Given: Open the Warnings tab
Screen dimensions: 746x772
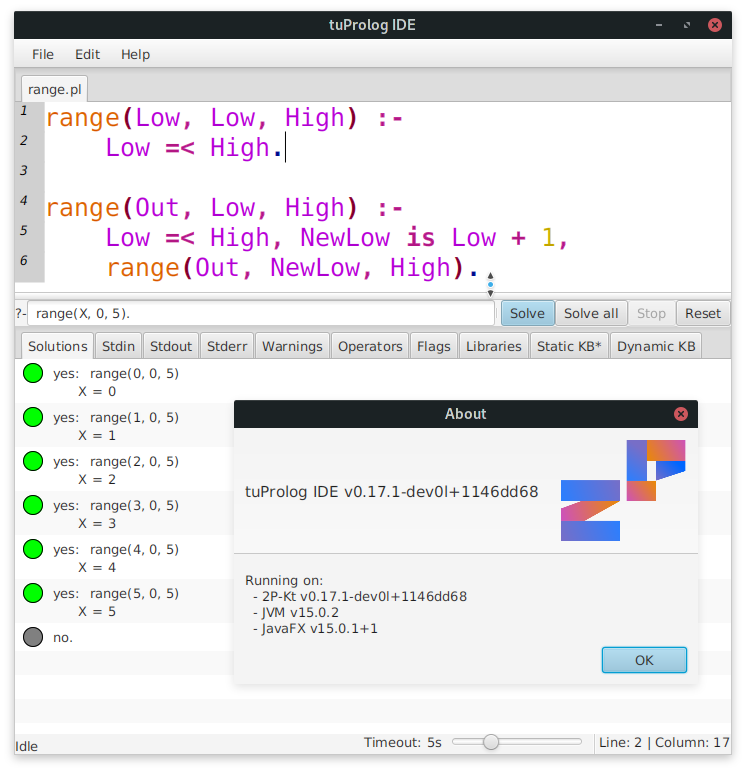Looking at the screenshot, I should 292,346.
